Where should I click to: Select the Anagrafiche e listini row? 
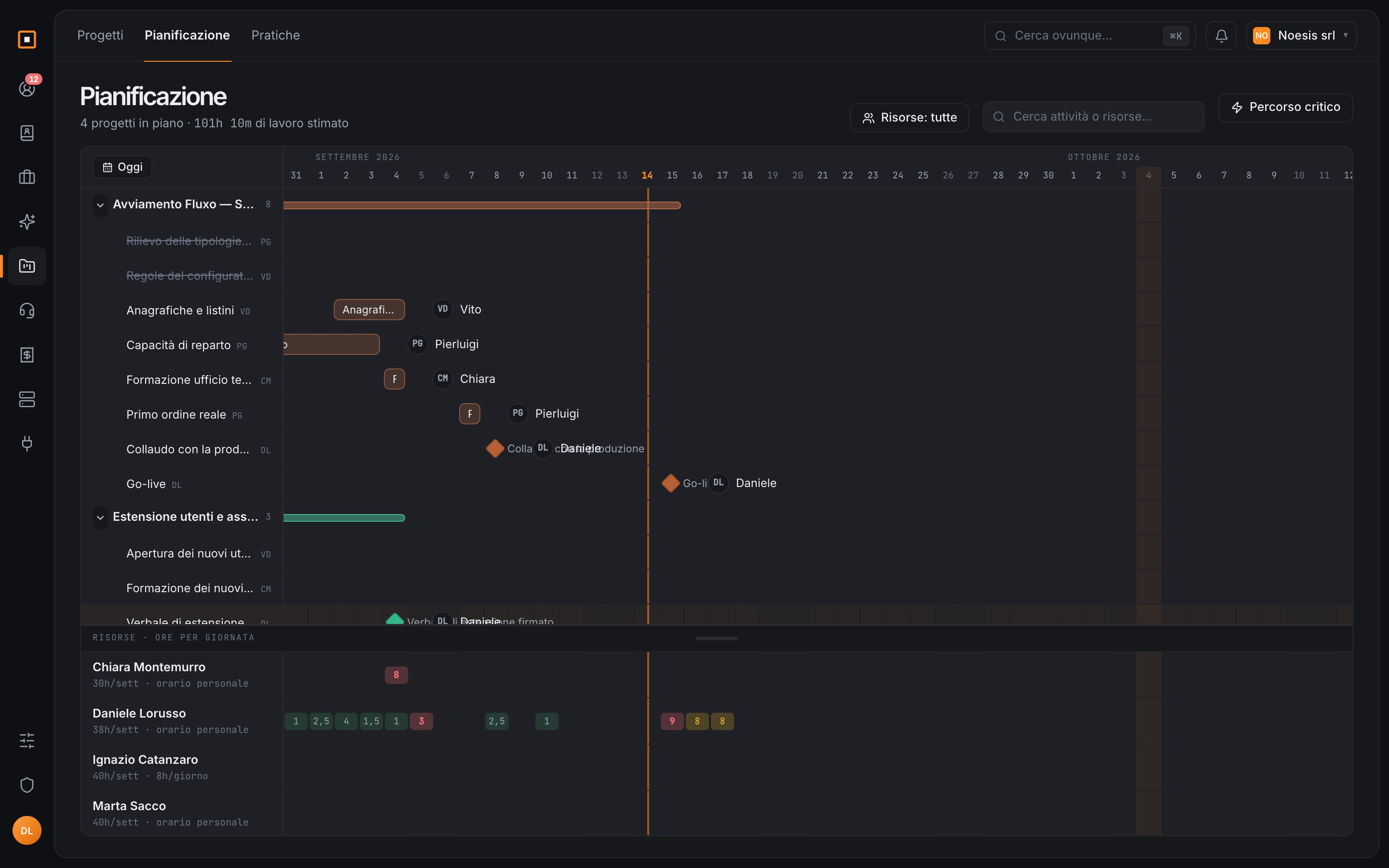point(181,311)
